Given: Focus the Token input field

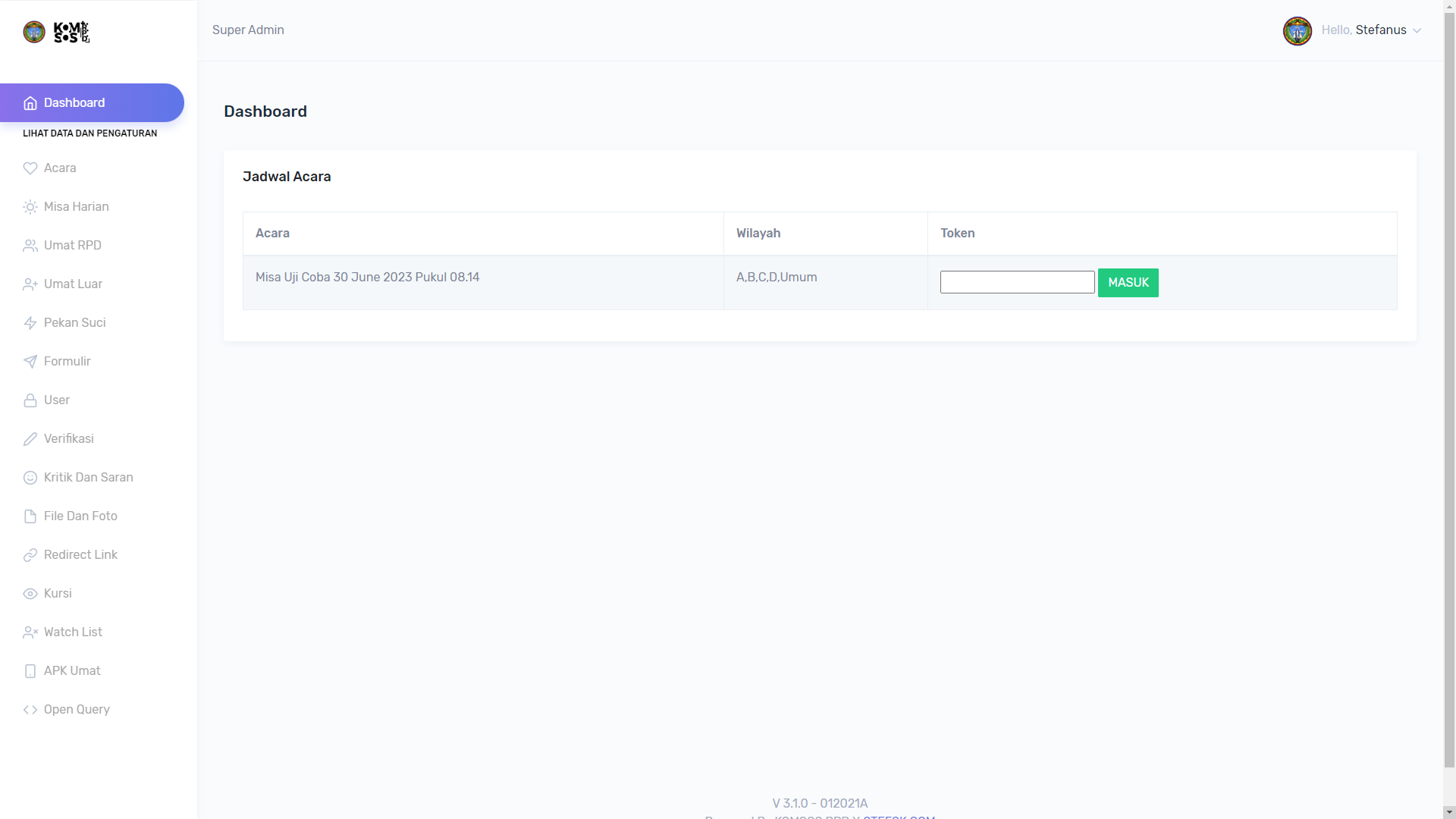Looking at the screenshot, I should 1017,283.
